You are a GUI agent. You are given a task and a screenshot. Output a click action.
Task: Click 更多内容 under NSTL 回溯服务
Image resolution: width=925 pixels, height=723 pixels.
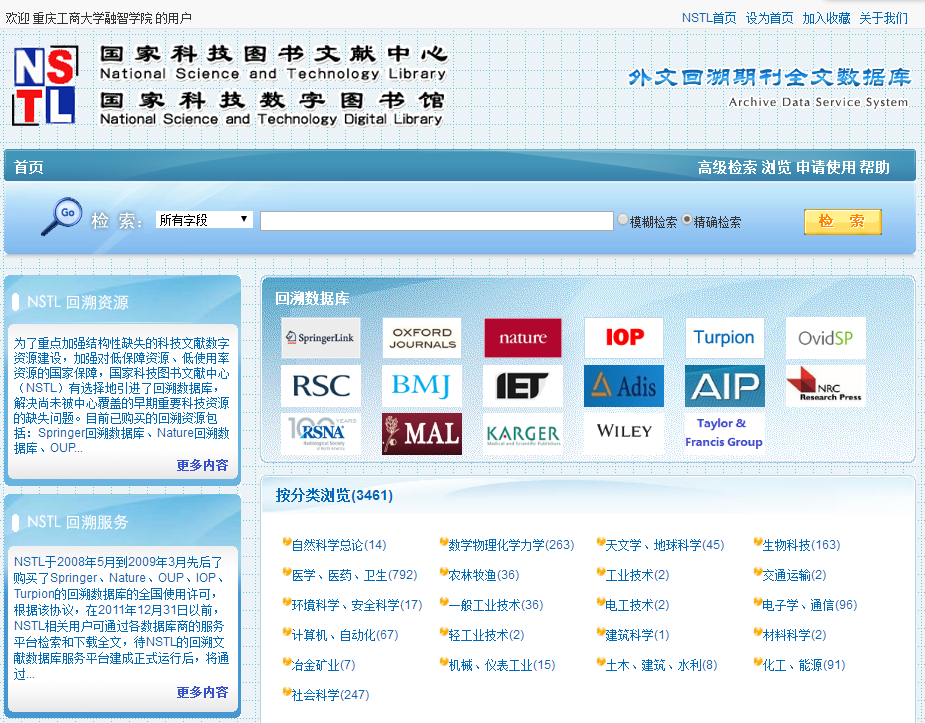click(x=202, y=692)
